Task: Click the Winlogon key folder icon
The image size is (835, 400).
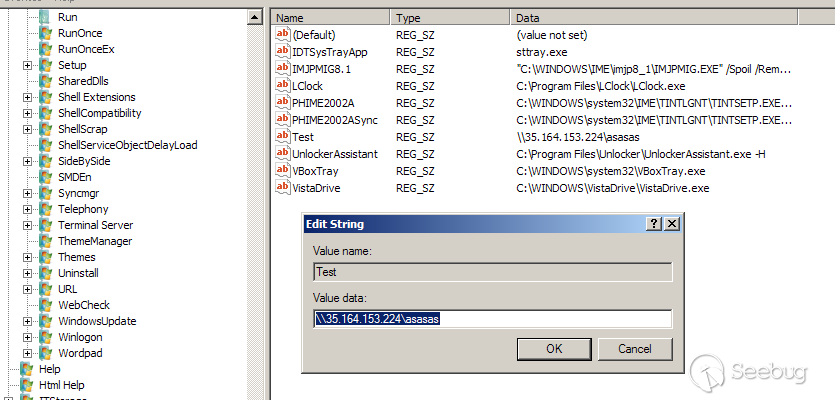Action: pos(46,337)
